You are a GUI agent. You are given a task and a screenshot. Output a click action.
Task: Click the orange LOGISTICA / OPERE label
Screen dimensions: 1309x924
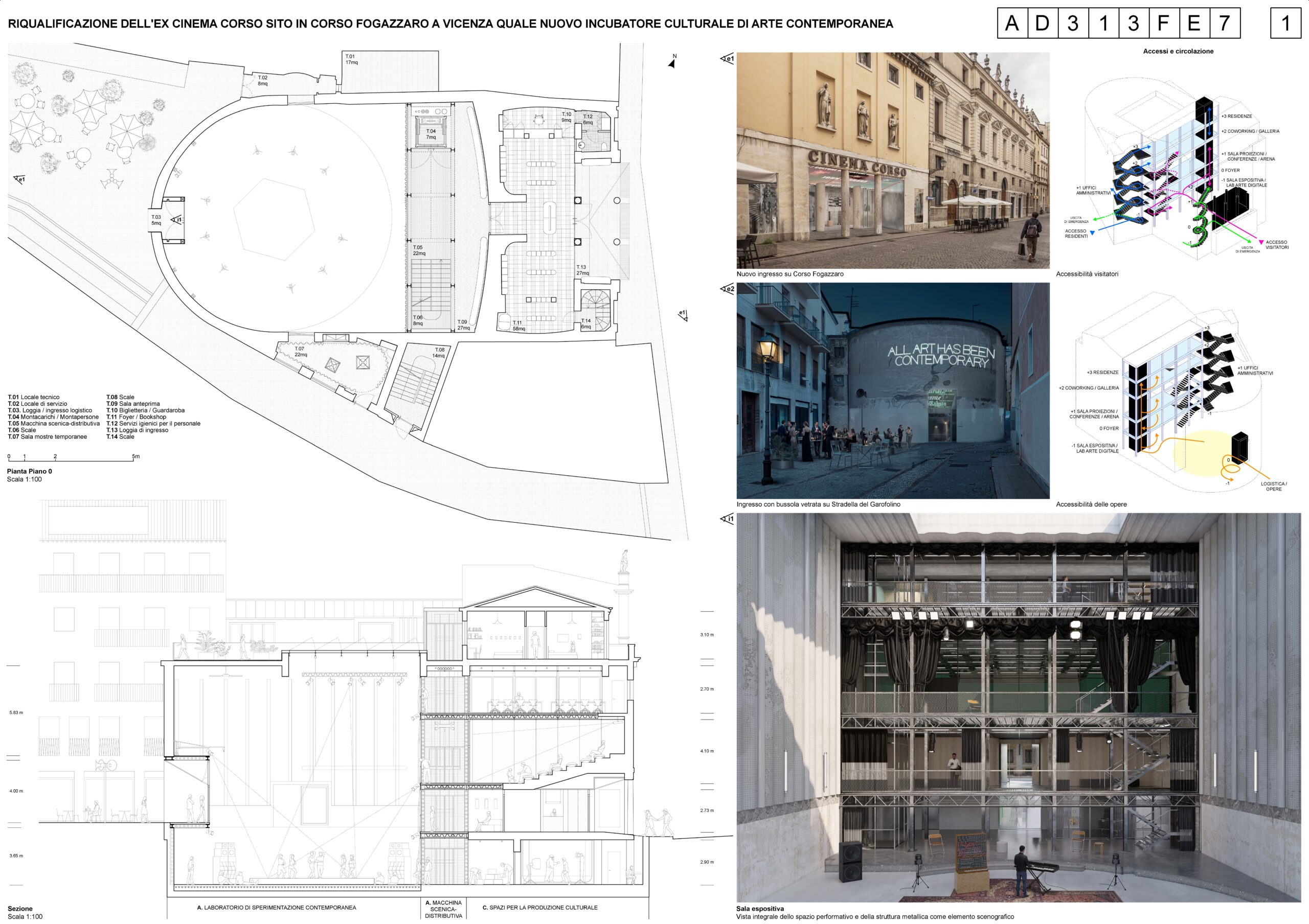(x=1273, y=486)
